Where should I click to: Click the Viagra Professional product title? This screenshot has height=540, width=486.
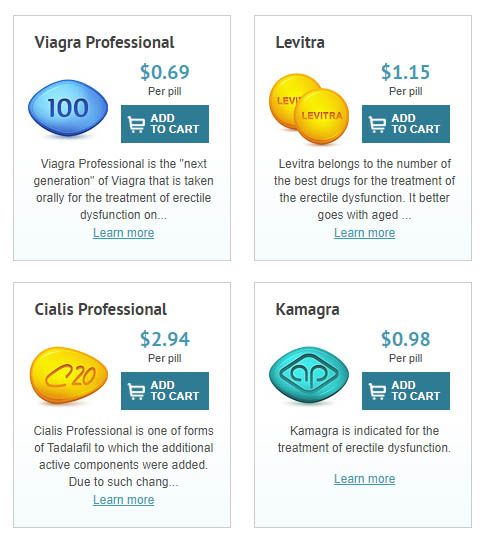coord(104,43)
